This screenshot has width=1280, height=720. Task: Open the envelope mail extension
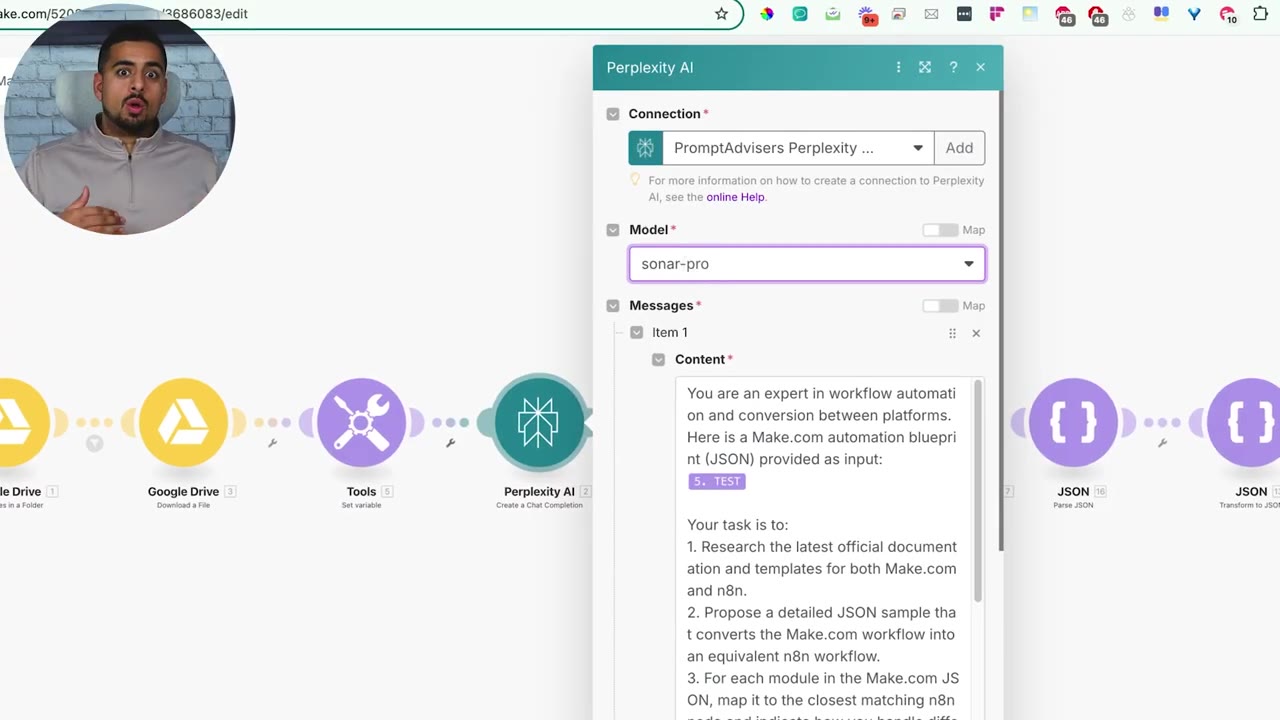[x=931, y=14]
